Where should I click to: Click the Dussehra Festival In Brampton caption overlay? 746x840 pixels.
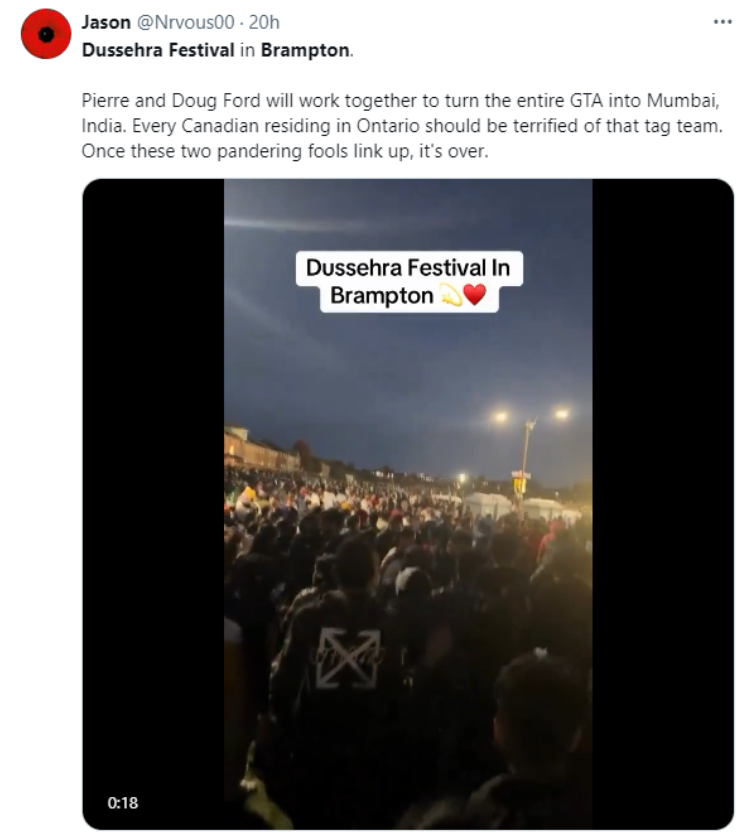pos(409,282)
